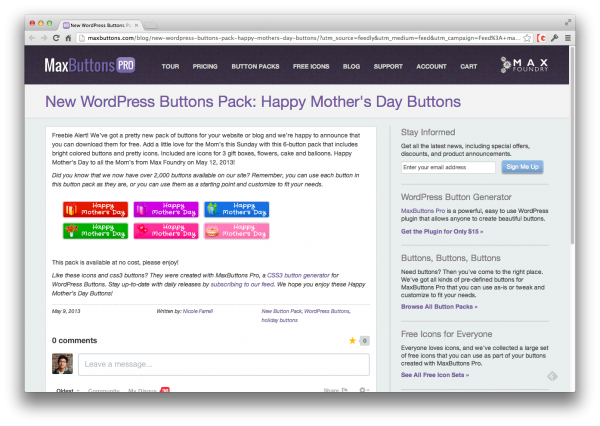Click the email address input field

(448, 167)
